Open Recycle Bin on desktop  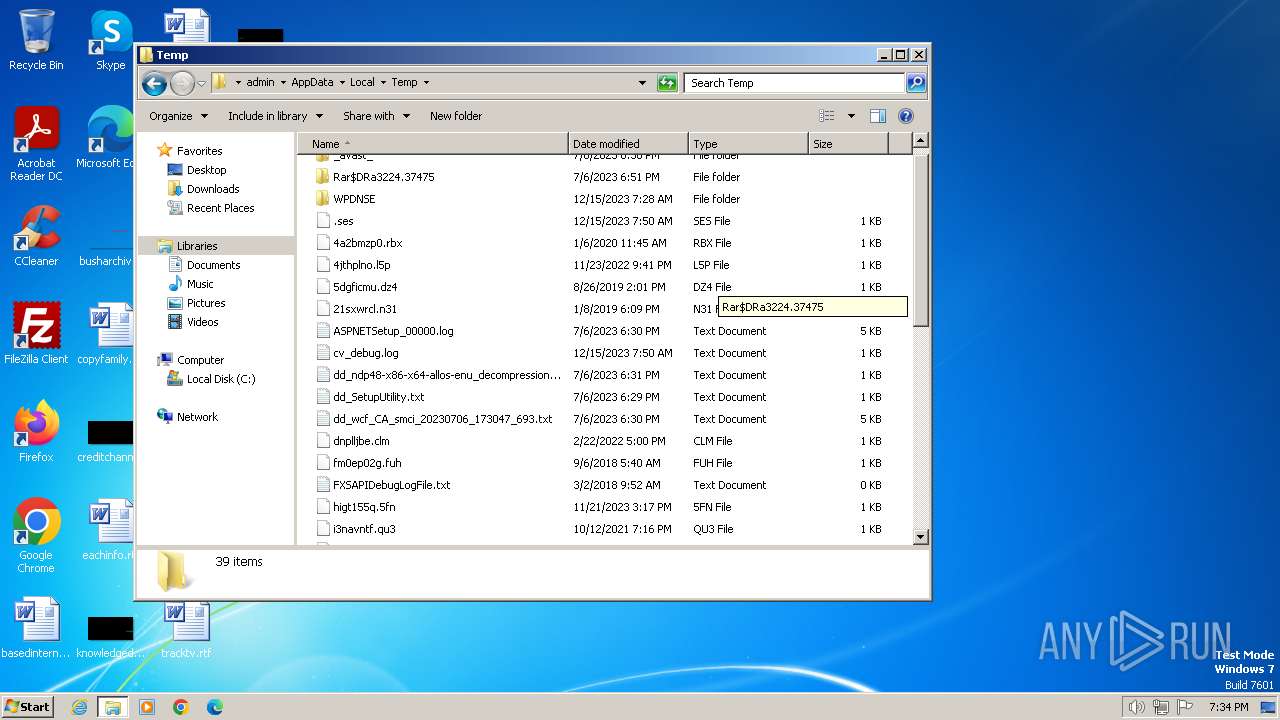pyautogui.click(x=36, y=40)
